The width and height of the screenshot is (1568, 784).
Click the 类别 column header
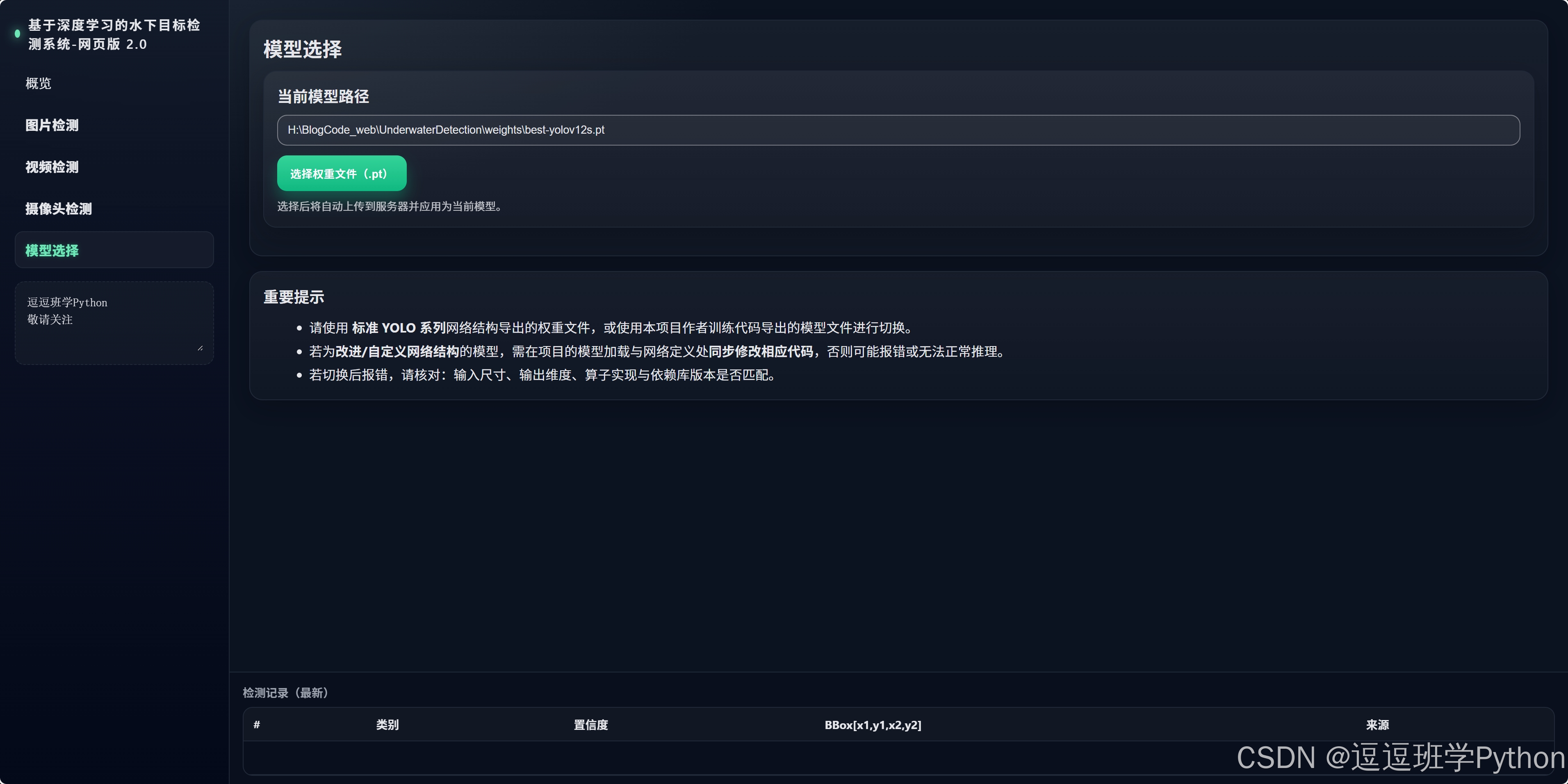pyautogui.click(x=387, y=725)
